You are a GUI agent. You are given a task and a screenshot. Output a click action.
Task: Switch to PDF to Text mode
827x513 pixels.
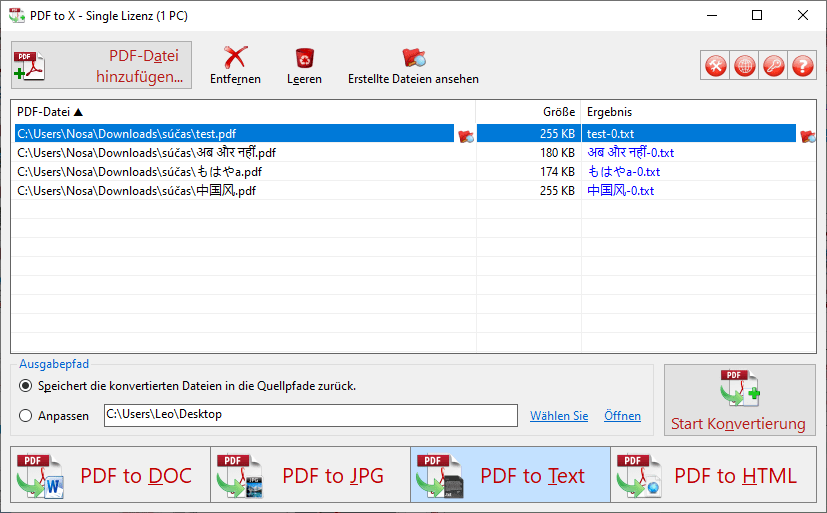coord(510,475)
